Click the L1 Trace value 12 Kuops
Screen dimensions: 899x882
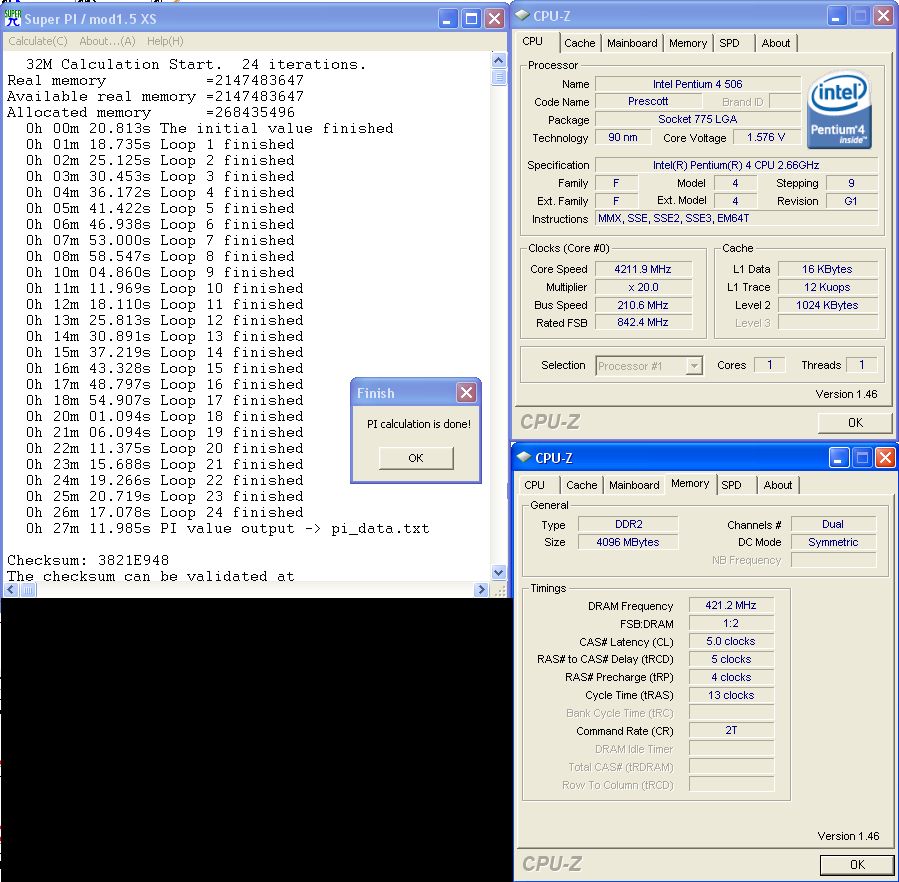pos(827,287)
